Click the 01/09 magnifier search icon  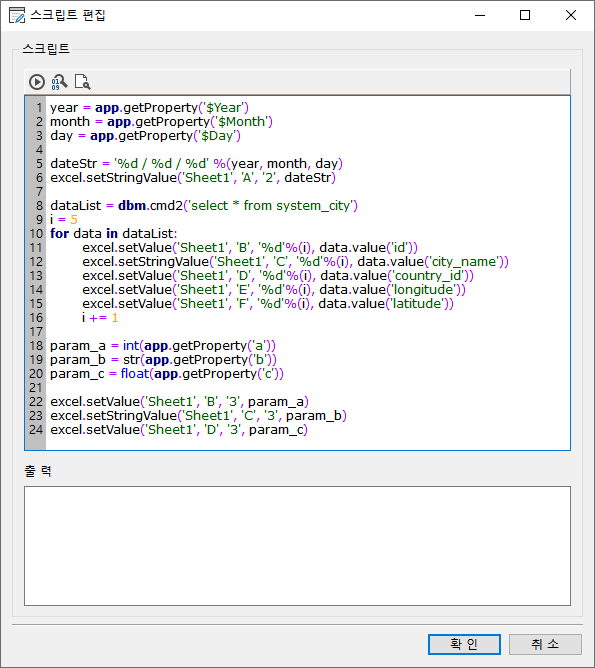tap(59, 82)
